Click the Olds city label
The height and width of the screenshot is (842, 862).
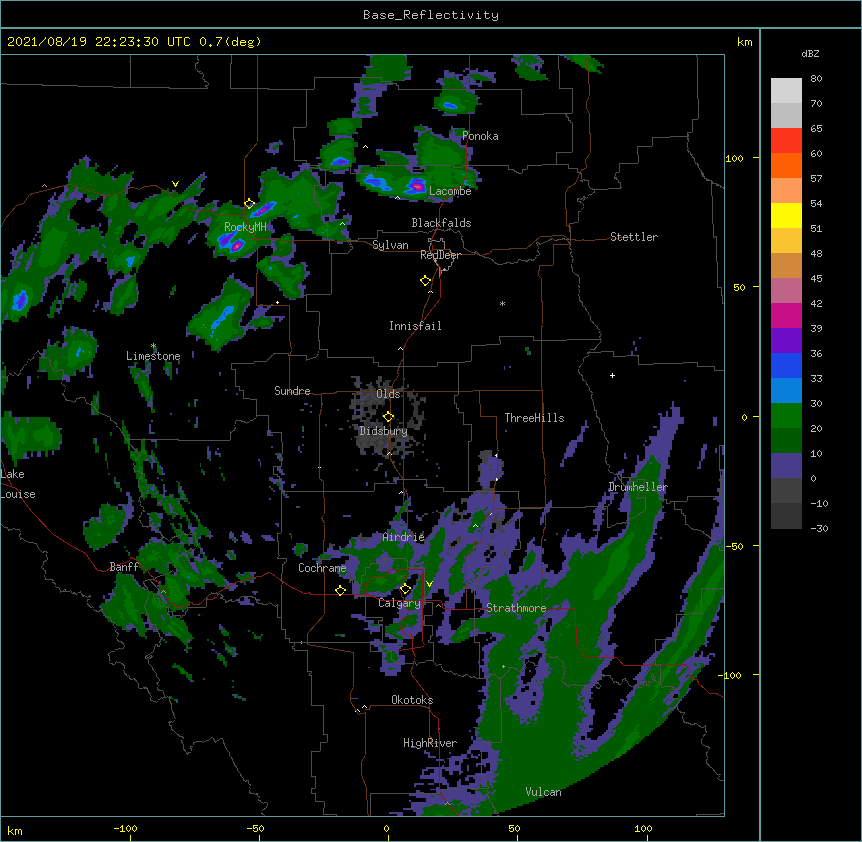click(x=388, y=394)
